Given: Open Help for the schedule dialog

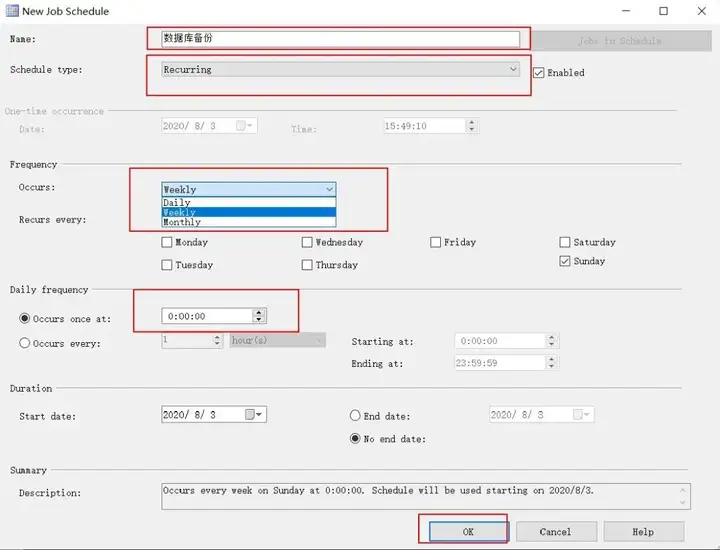Looking at the screenshot, I should point(643,532).
